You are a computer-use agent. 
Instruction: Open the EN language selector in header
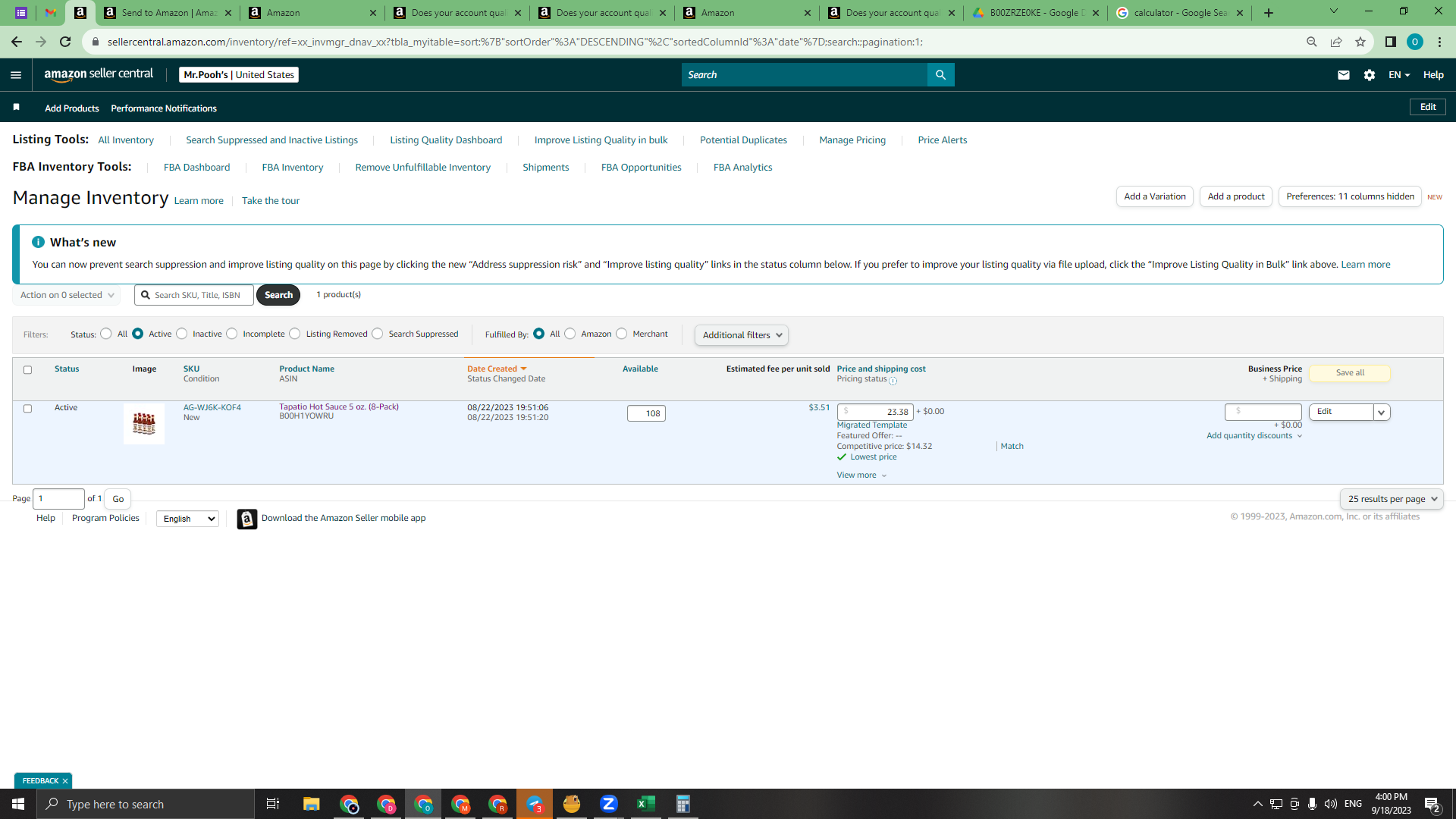(x=1399, y=74)
